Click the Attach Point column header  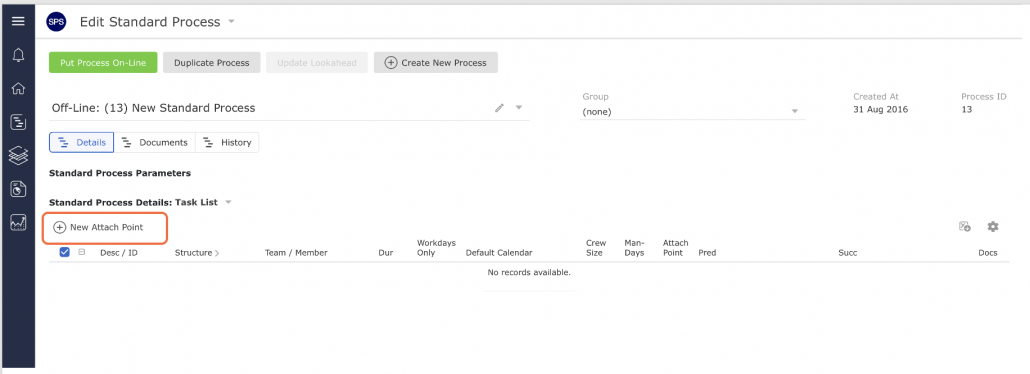tap(675, 248)
